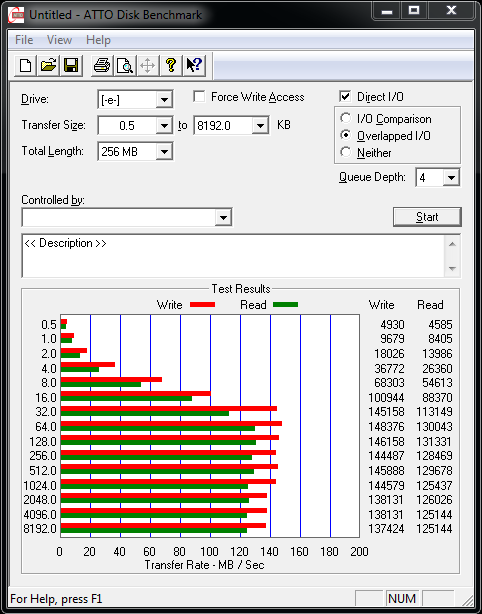Viewport: 482px width, 614px height.
Task: Click the window resize grip corner
Action: point(467,600)
